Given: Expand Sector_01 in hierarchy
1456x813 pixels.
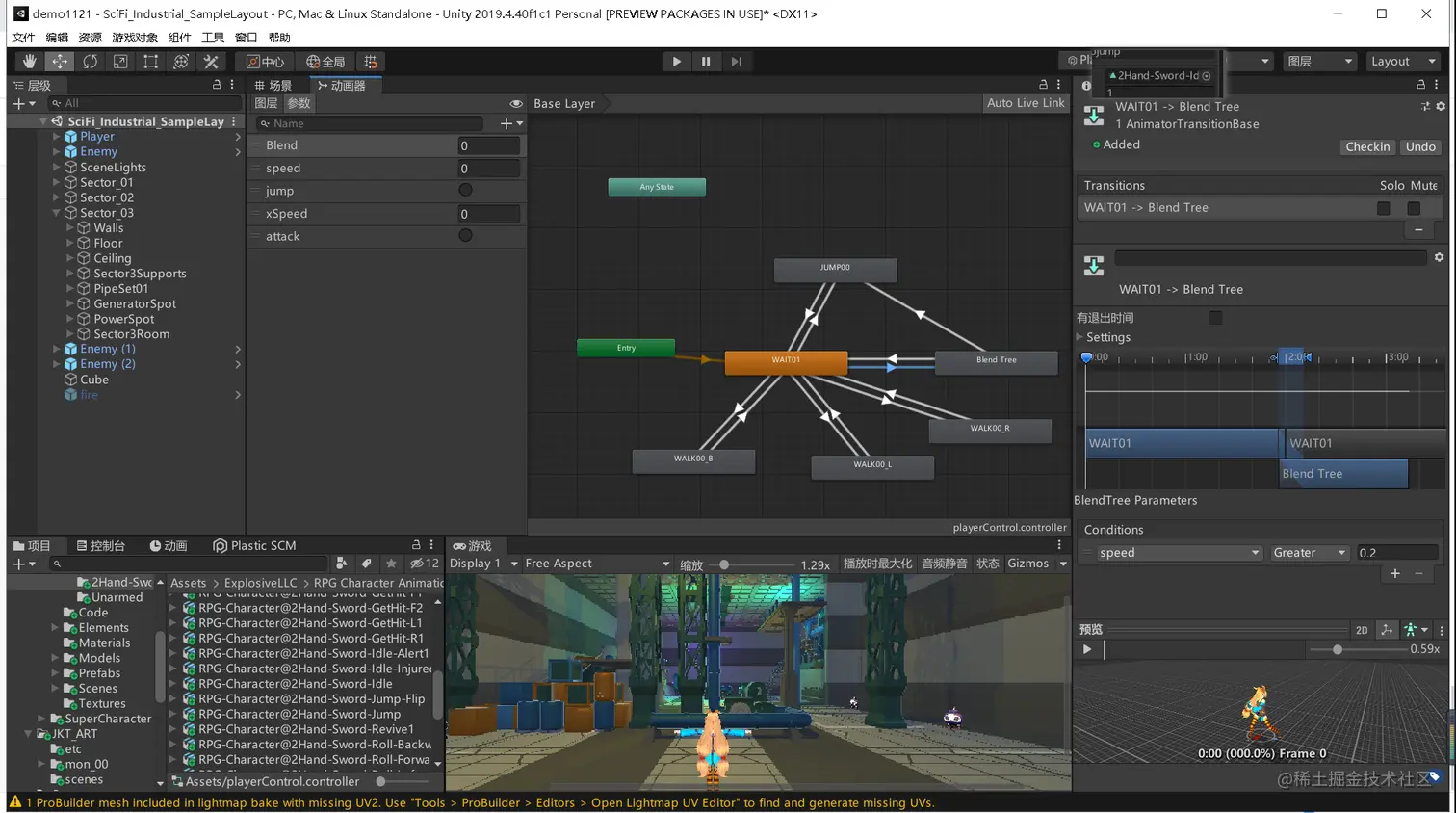Looking at the screenshot, I should coord(56,182).
